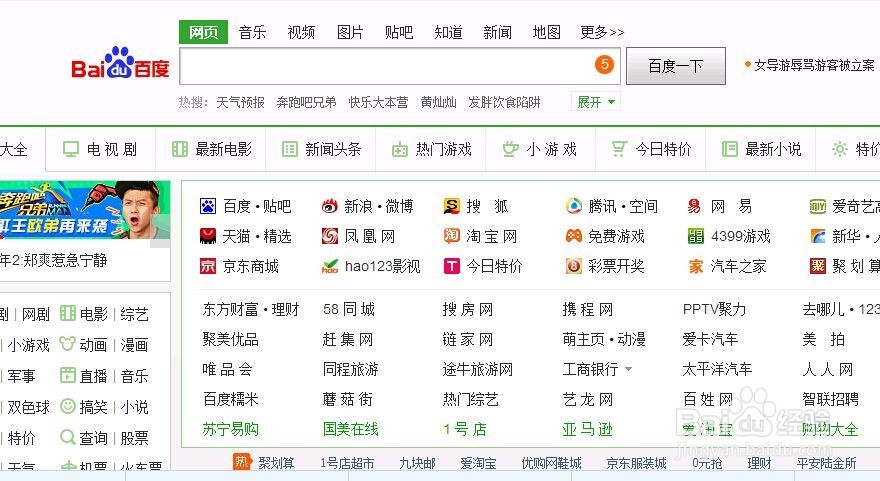The image size is (880, 481).
Task: Open 更多>> to show more search categories
Action: coord(602,32)
